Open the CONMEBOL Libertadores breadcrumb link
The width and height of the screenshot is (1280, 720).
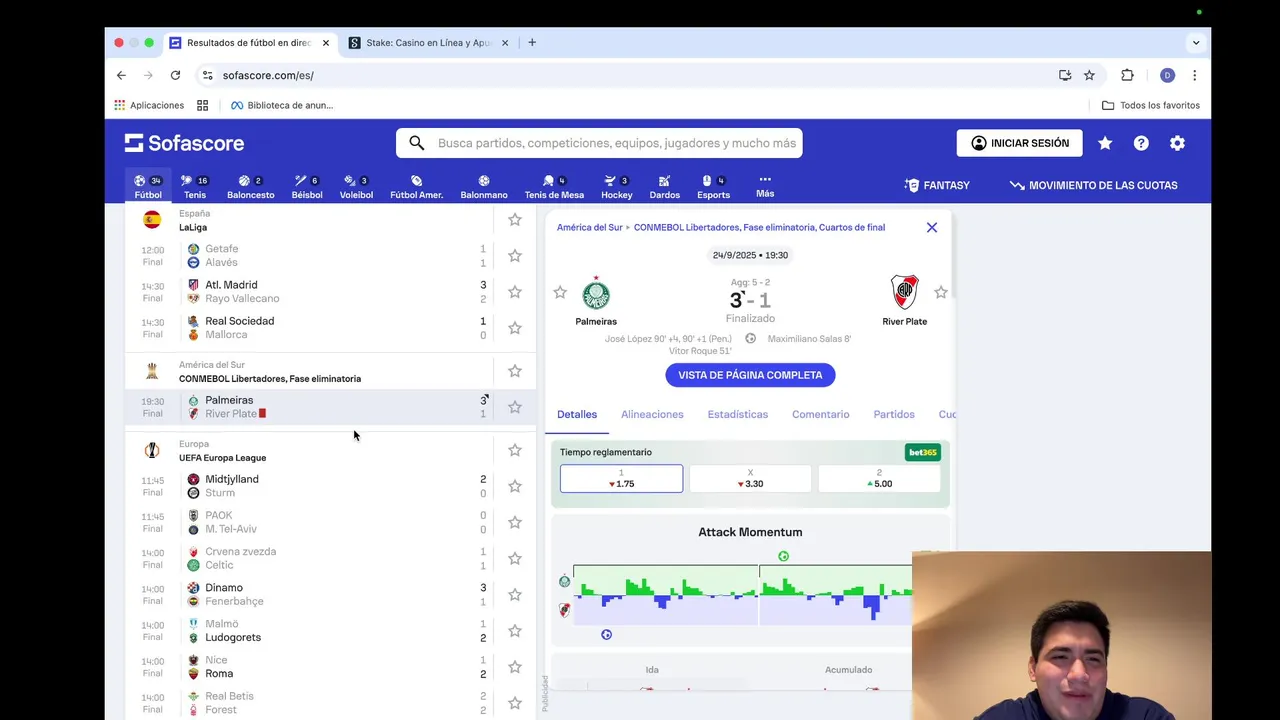click(x=759, y=227)
